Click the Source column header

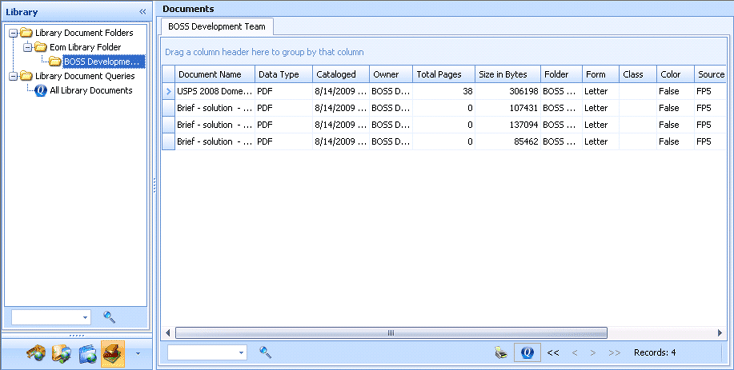(x=711, y=74)
